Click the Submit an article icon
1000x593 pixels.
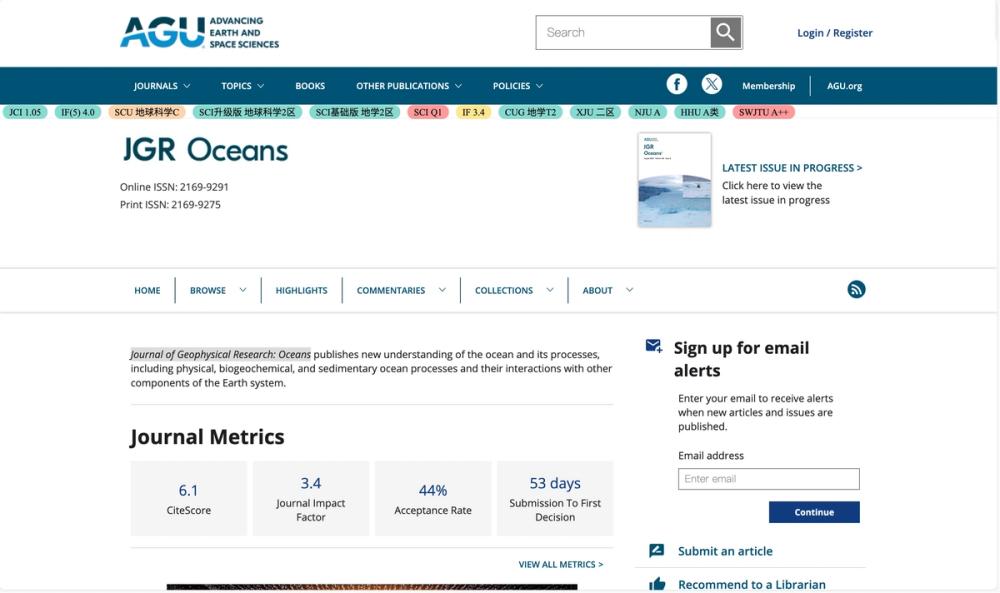tap(656, 550)
